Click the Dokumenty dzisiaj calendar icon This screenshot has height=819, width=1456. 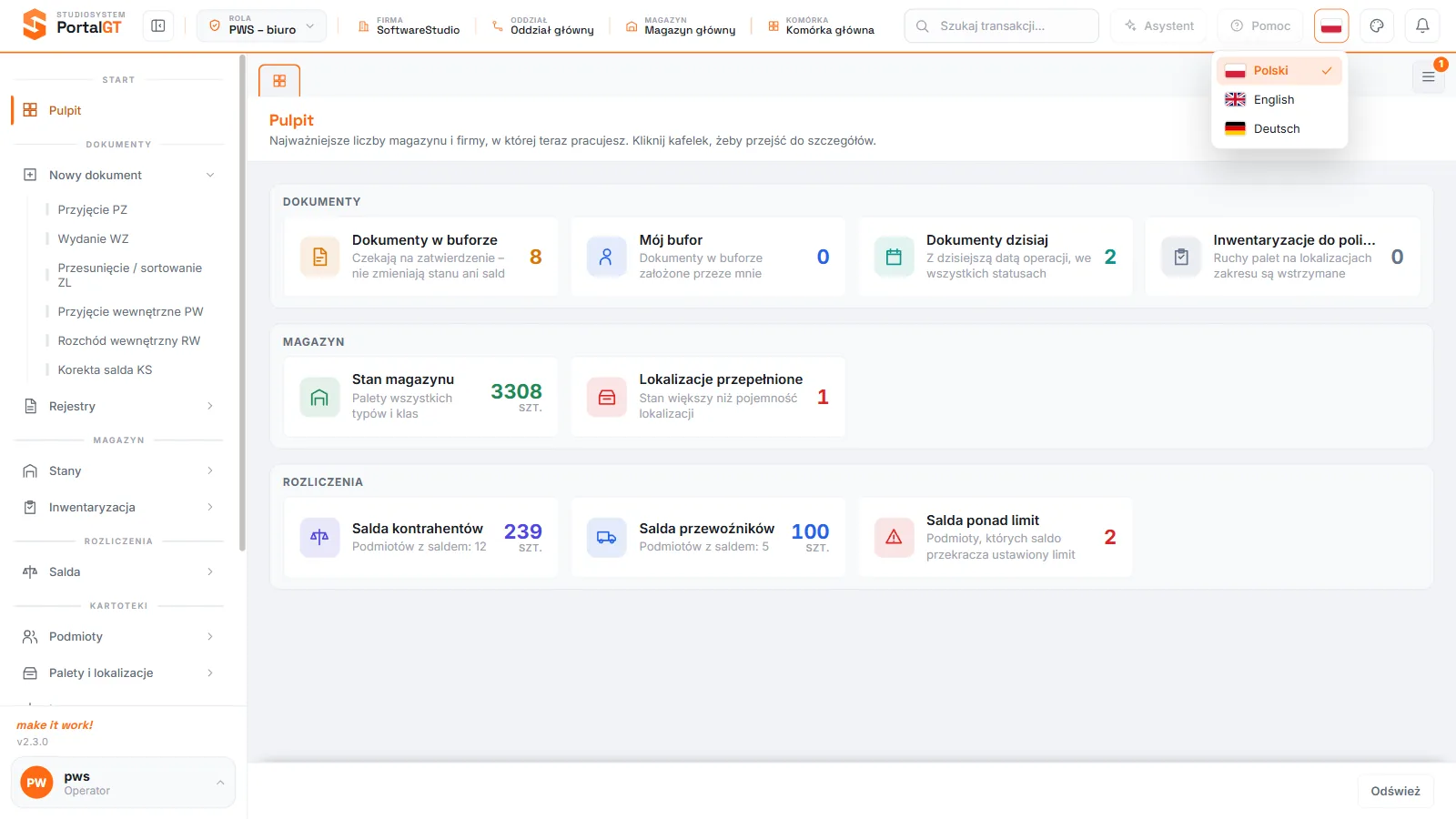[x=894, y=258]
